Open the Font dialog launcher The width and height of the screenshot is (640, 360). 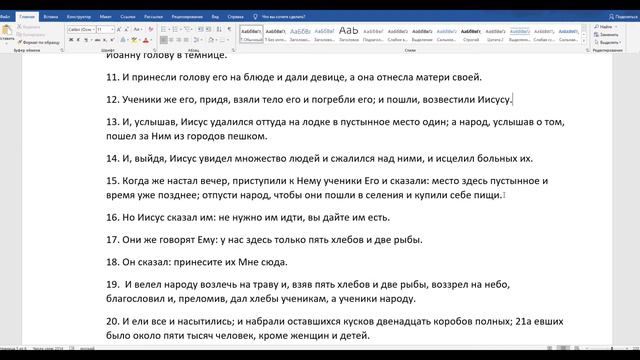pos(154,51)
